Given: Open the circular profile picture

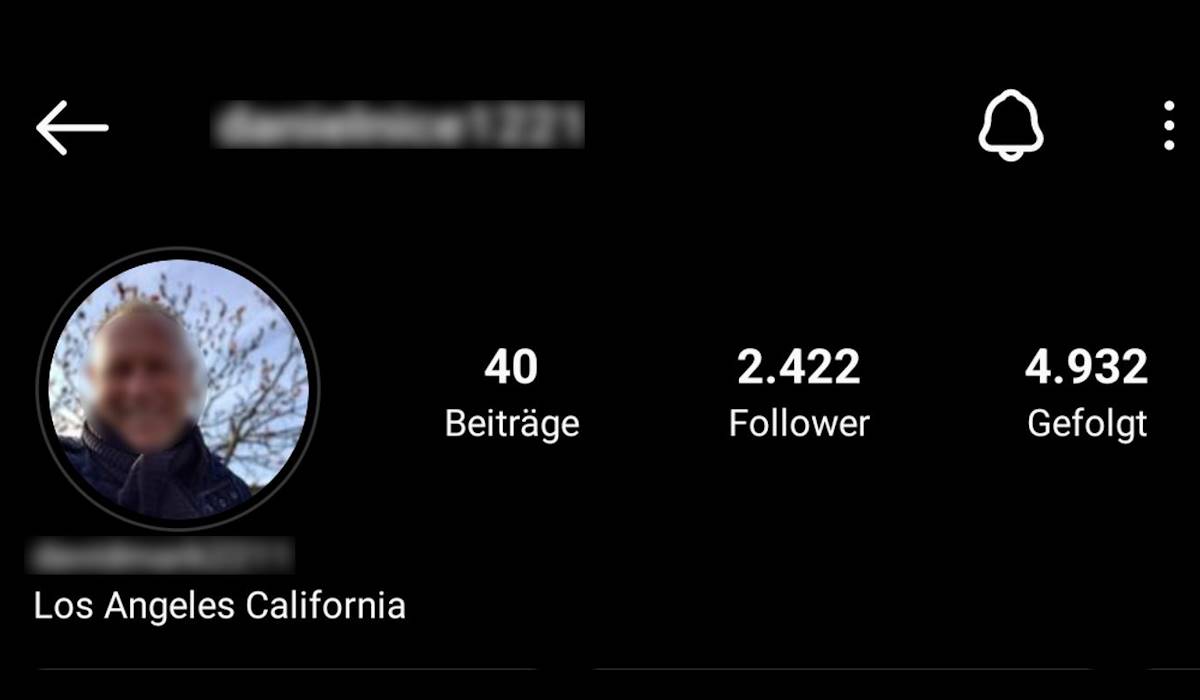Looking at the screenshot, I should tap(177, 389).
